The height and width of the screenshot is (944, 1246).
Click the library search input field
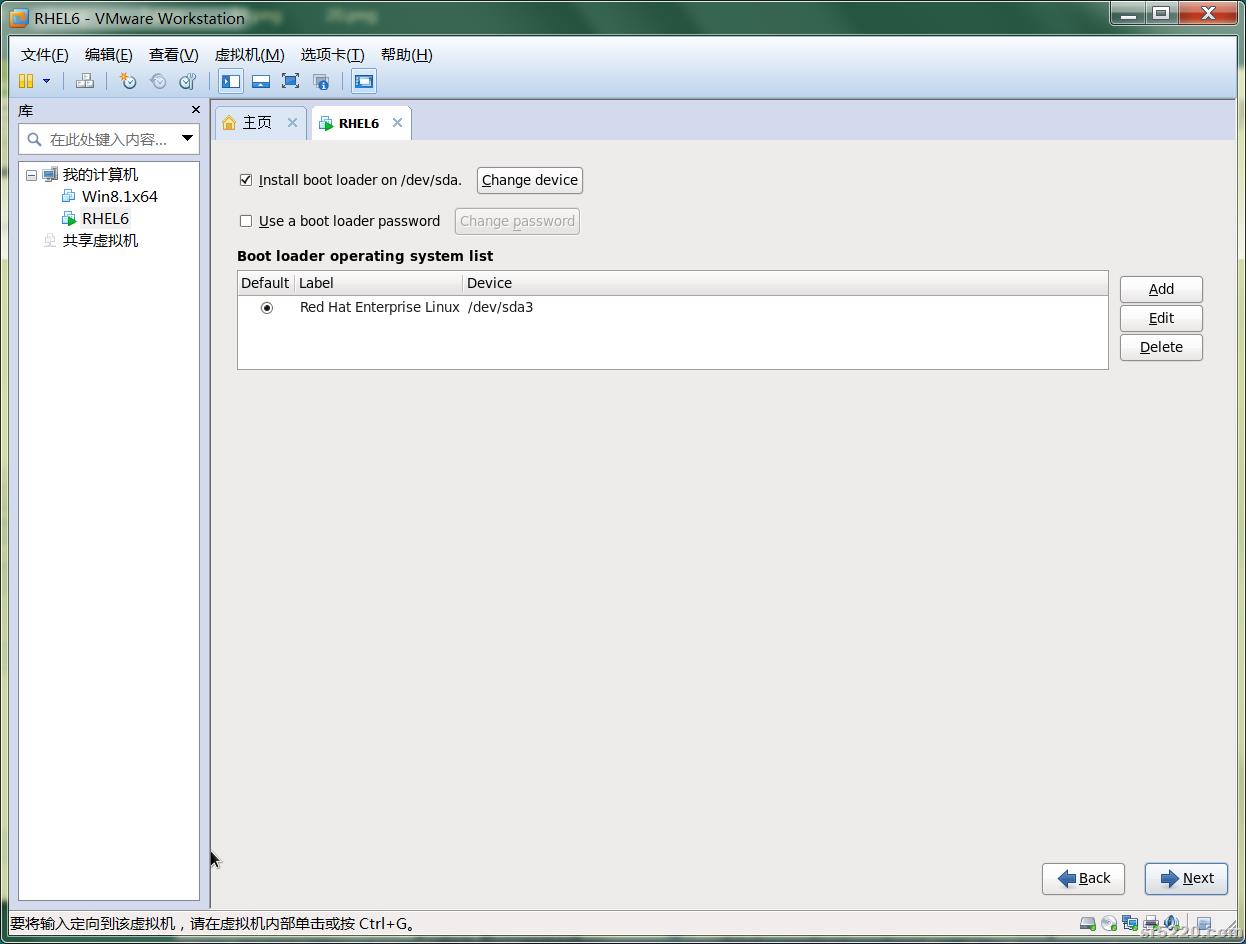[107, 139]
